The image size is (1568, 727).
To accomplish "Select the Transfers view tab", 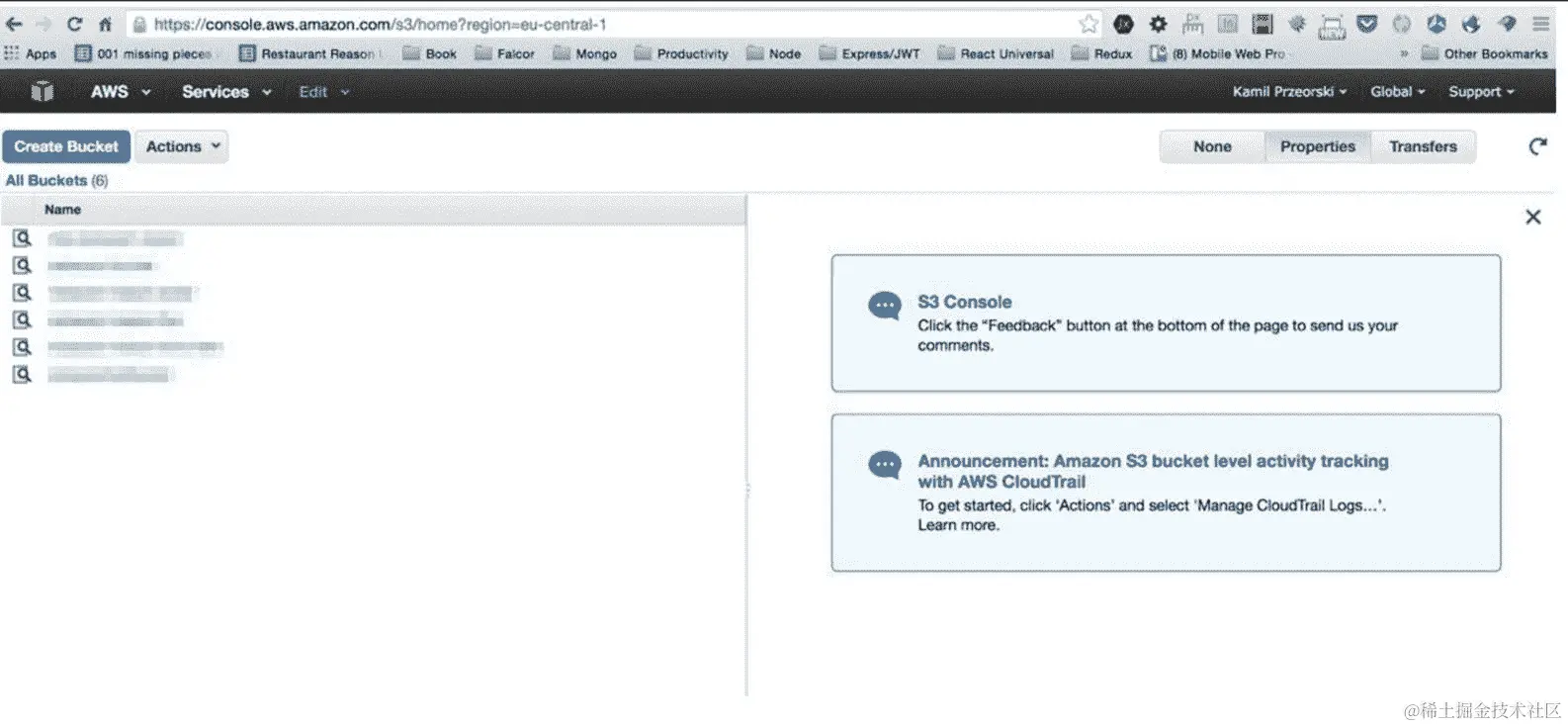I will tap(1423, 146).
